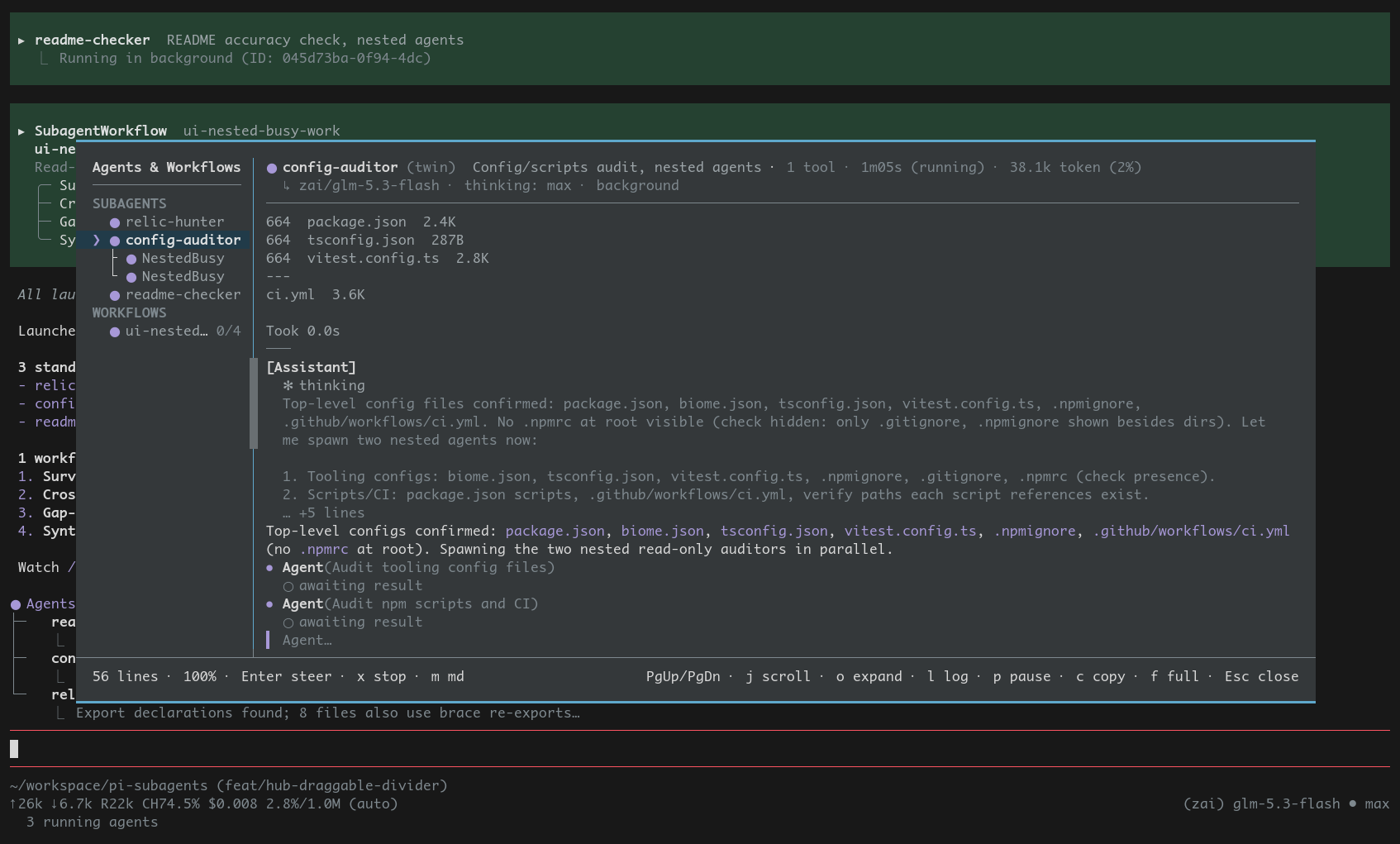The image size is (1400, 844).
Task: Toggle pause with the p pause hint
Action: (x=1021, y=676)
